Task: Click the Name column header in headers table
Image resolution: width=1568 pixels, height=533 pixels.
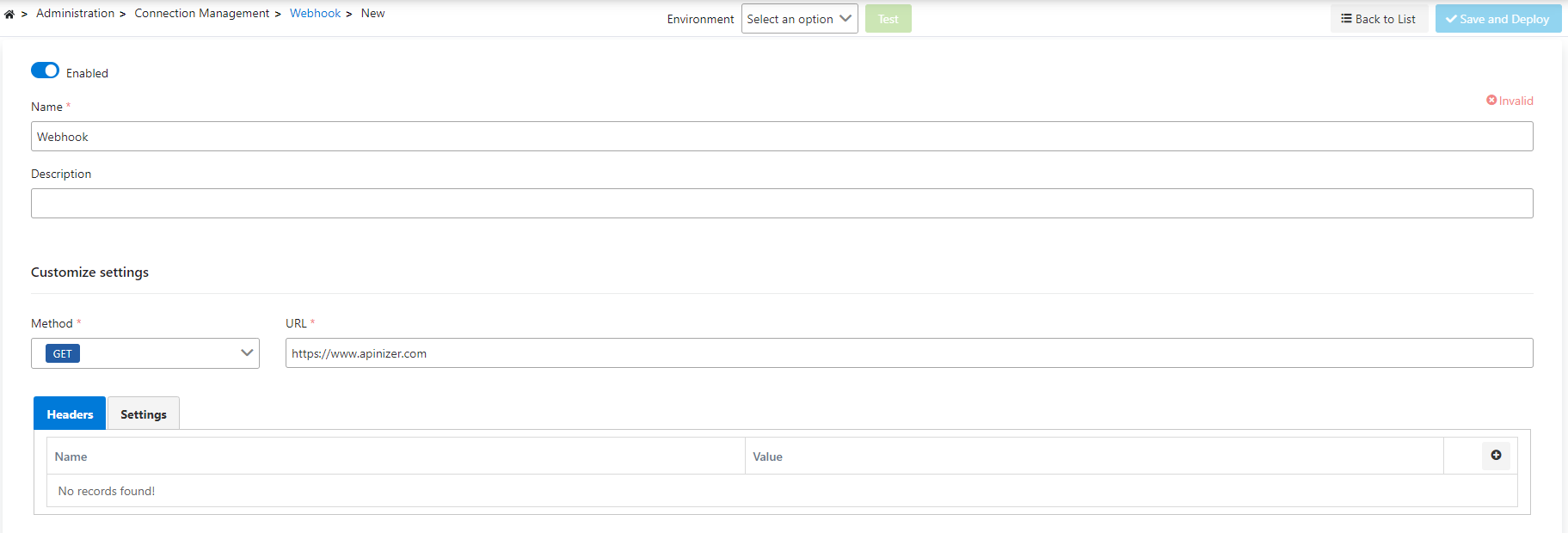Action: coord(71,456)
